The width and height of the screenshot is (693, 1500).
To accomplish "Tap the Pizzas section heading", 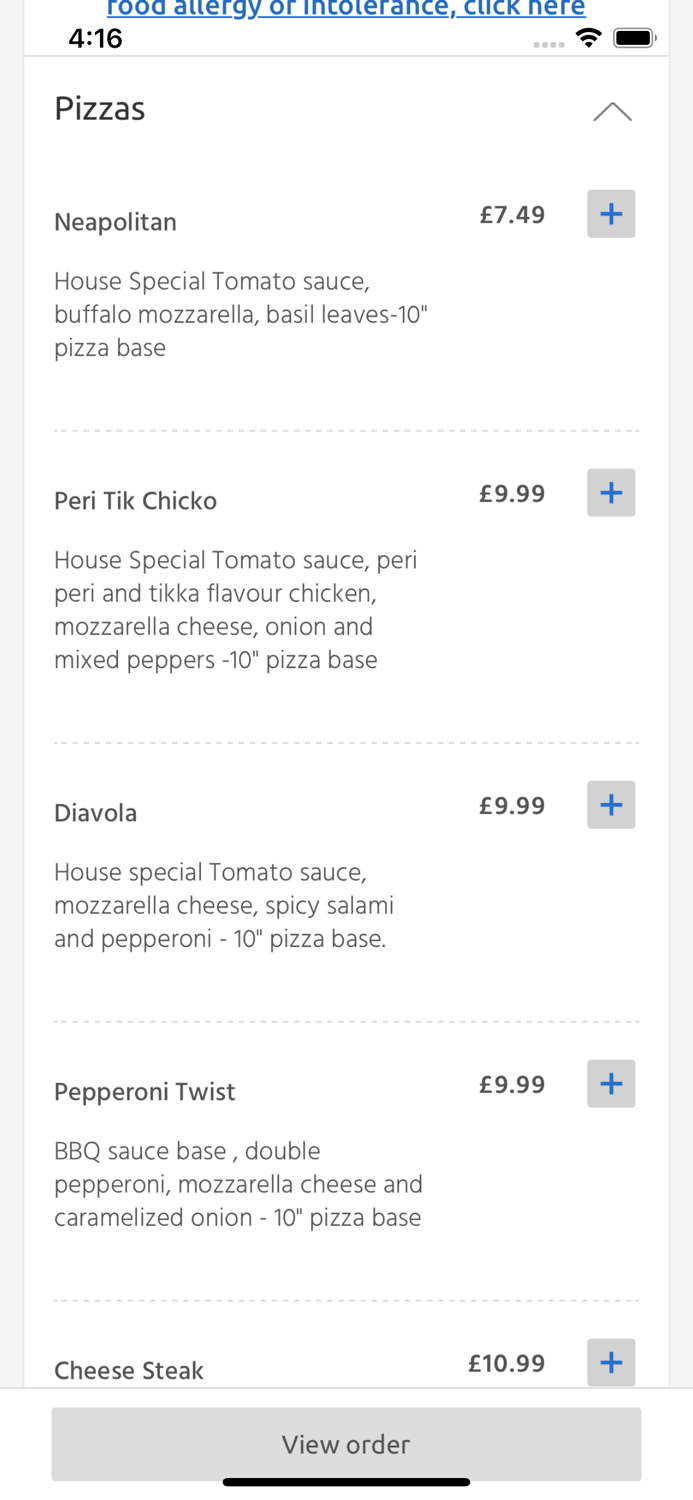I will click(100, 108).
